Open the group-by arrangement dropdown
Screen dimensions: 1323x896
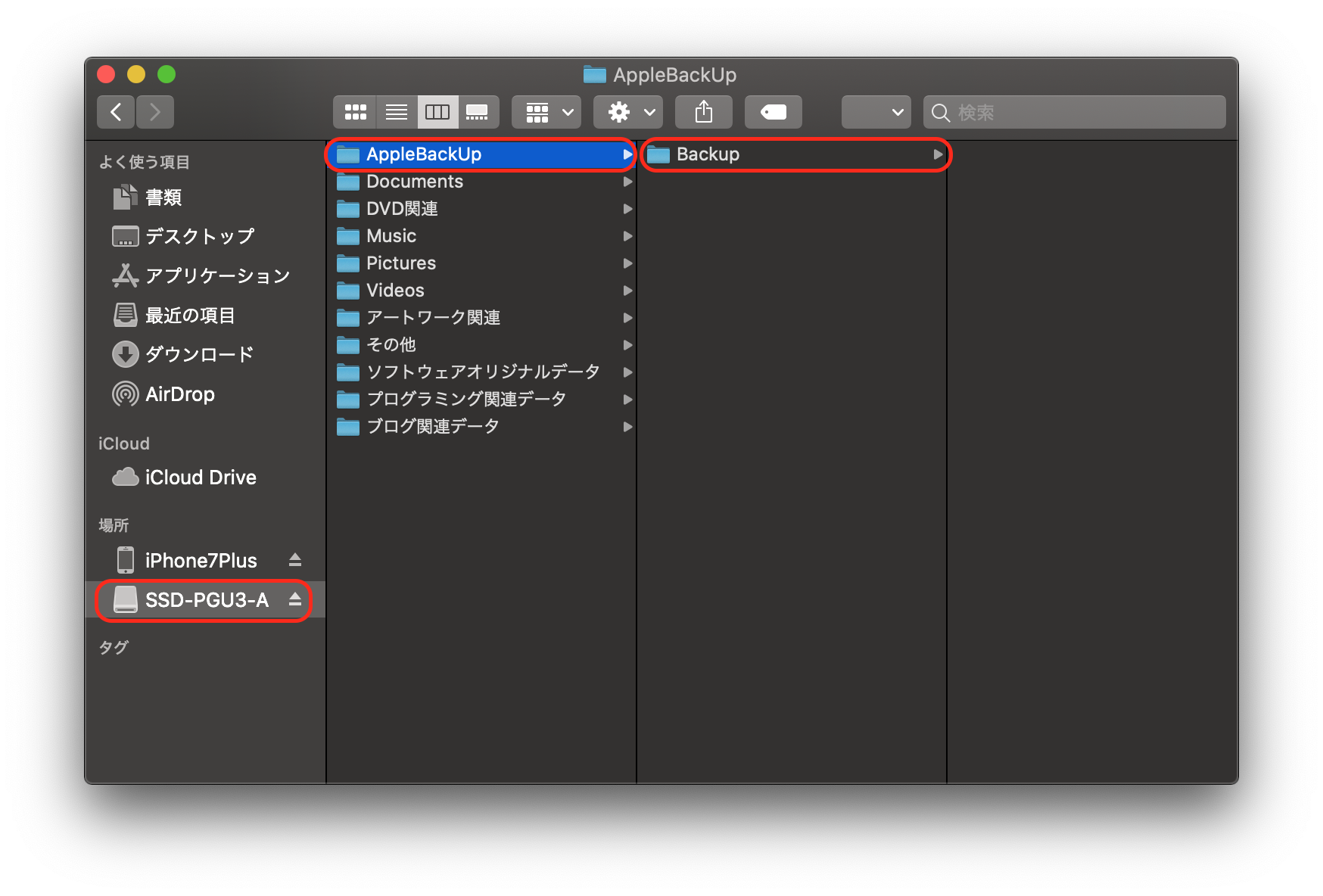pyautogui.click(x=546, y=113)
